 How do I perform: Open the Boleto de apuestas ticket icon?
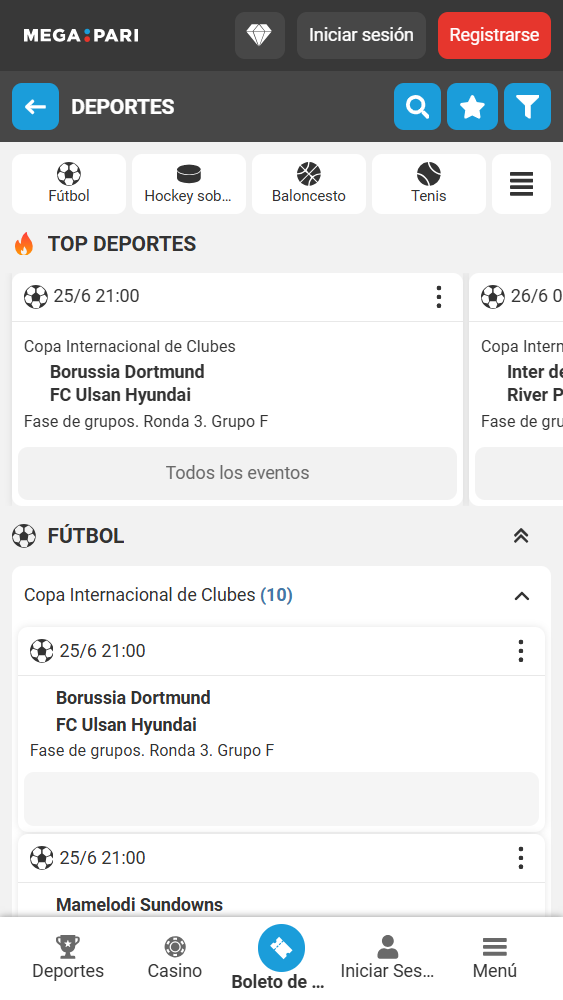click(x=281, y=948)
